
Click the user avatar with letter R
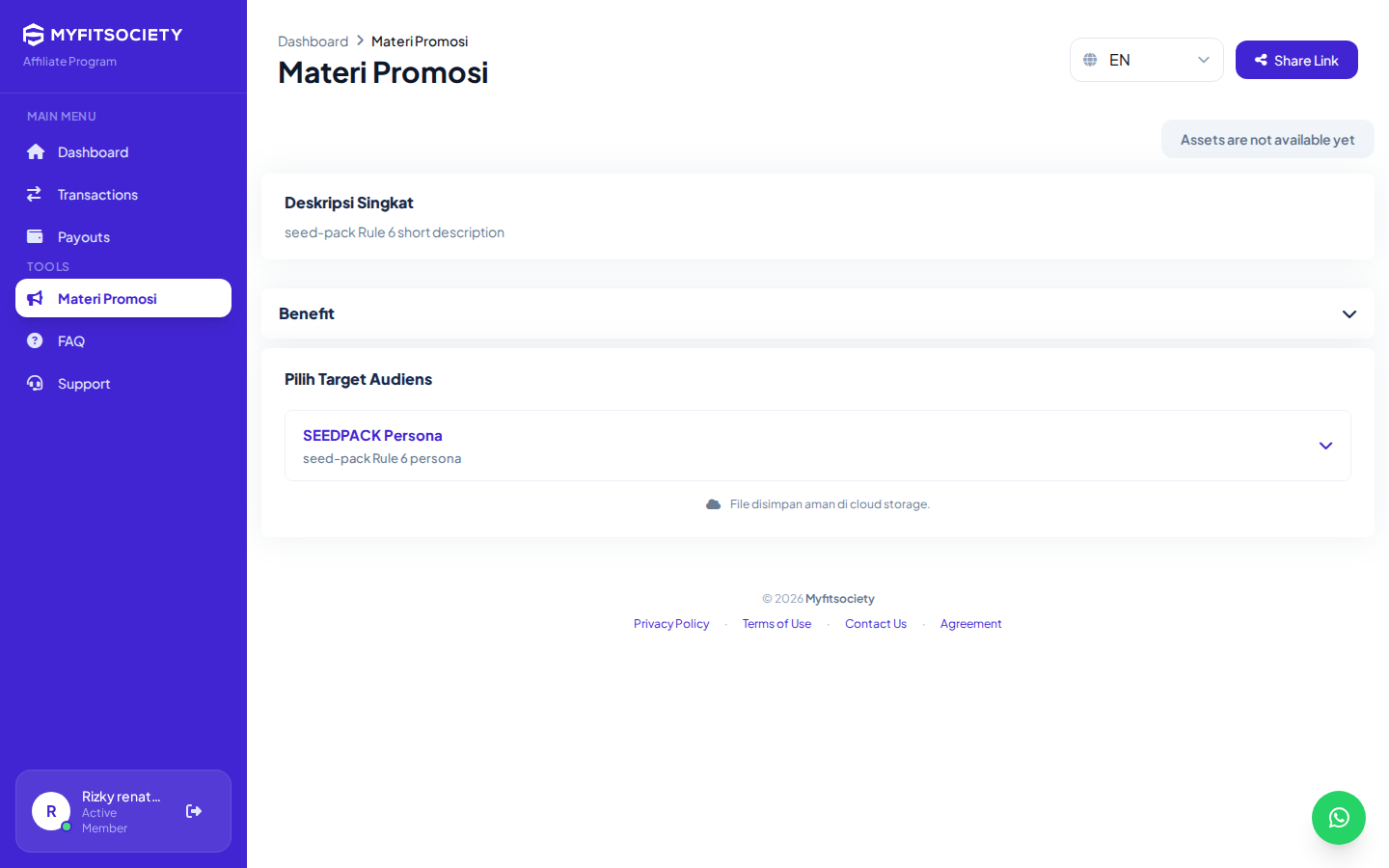(51, 811)
